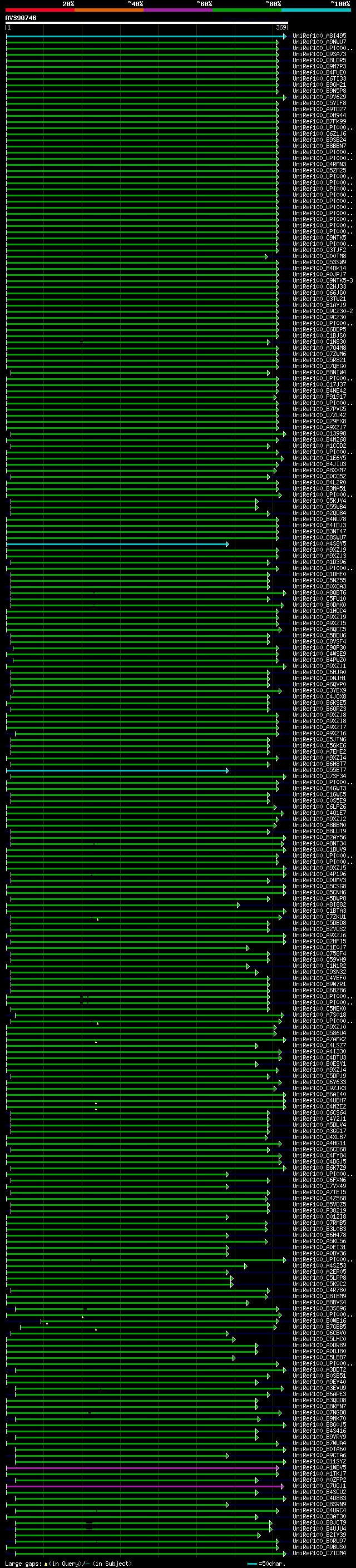Select hit UniRef100_Q55ET7
This screenshot has height=1568, width=356.
tap(319, 770)
